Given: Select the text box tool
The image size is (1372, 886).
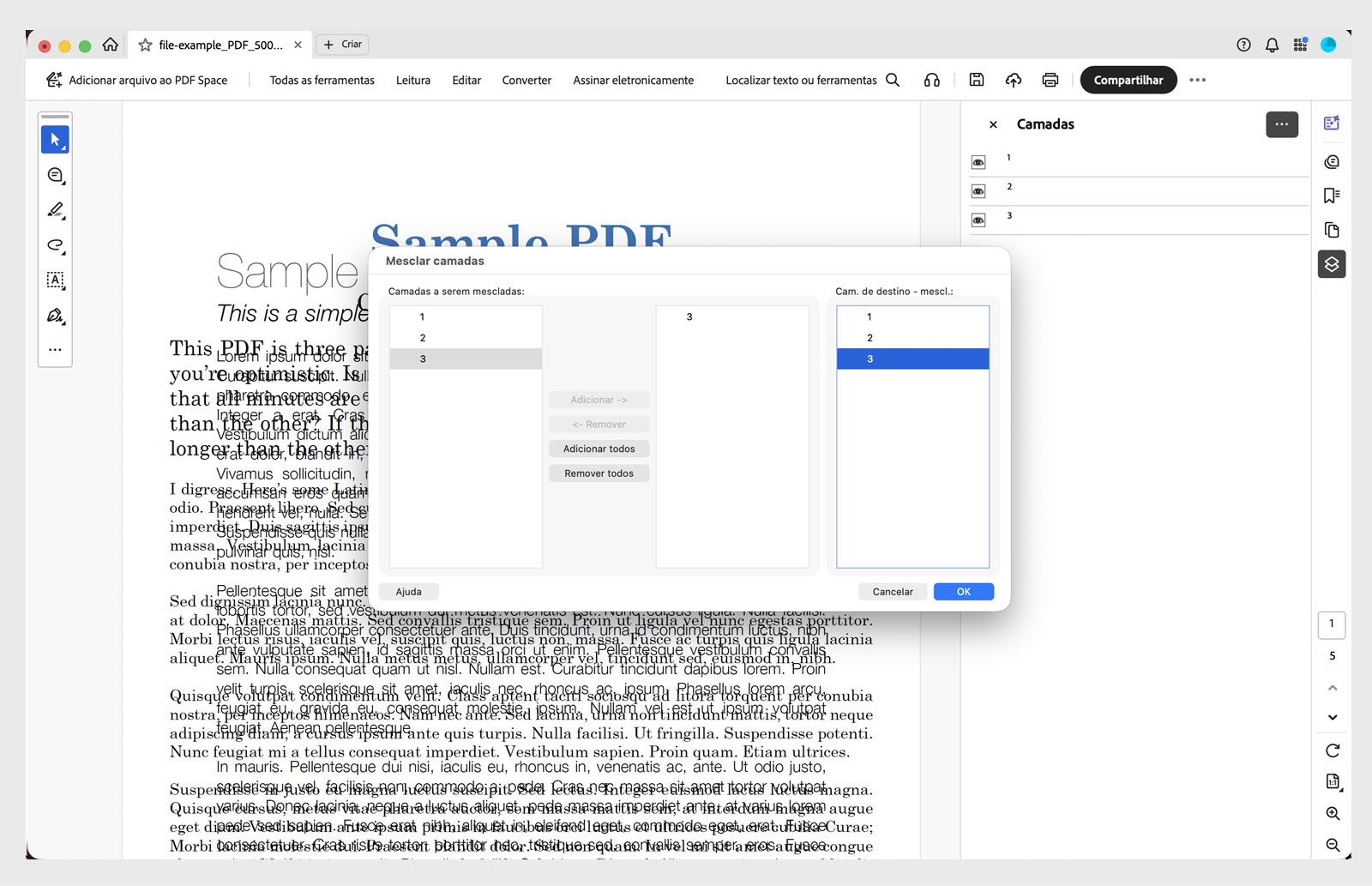Looking at the screenshot, I should click(55, 280).
